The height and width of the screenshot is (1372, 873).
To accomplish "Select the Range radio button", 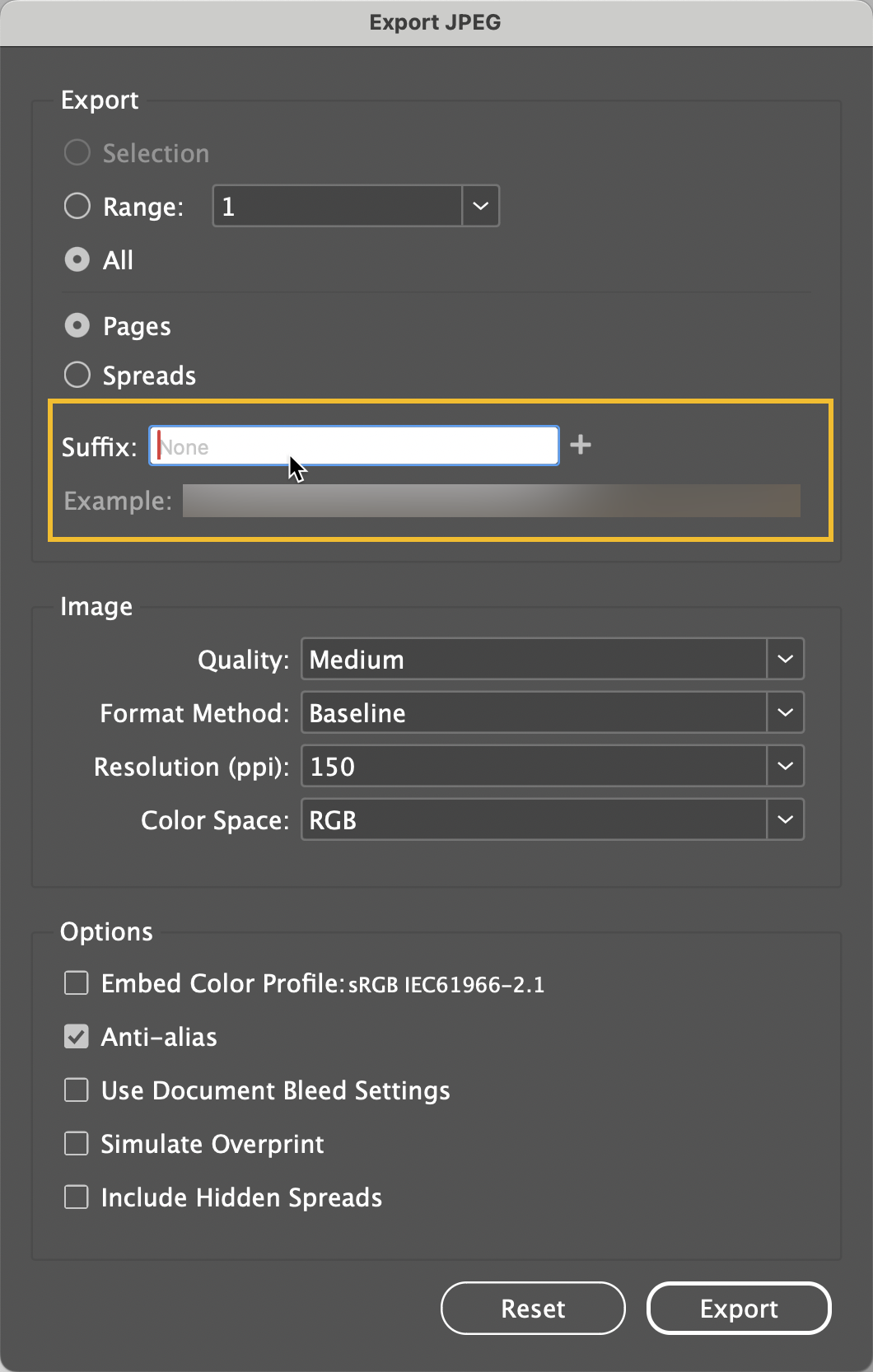I will pos(77,206).
